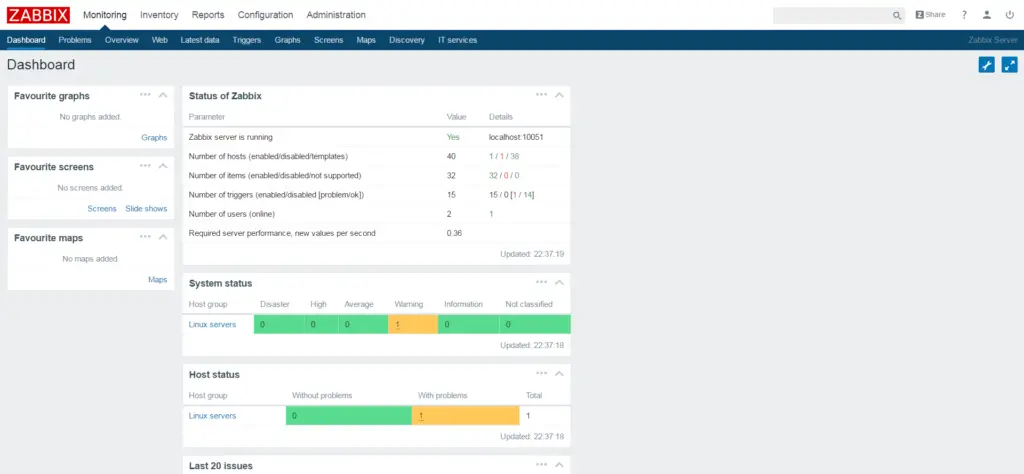Open Zabbix Share link
Screen dimensions: 1024x474
click(931, 15)
